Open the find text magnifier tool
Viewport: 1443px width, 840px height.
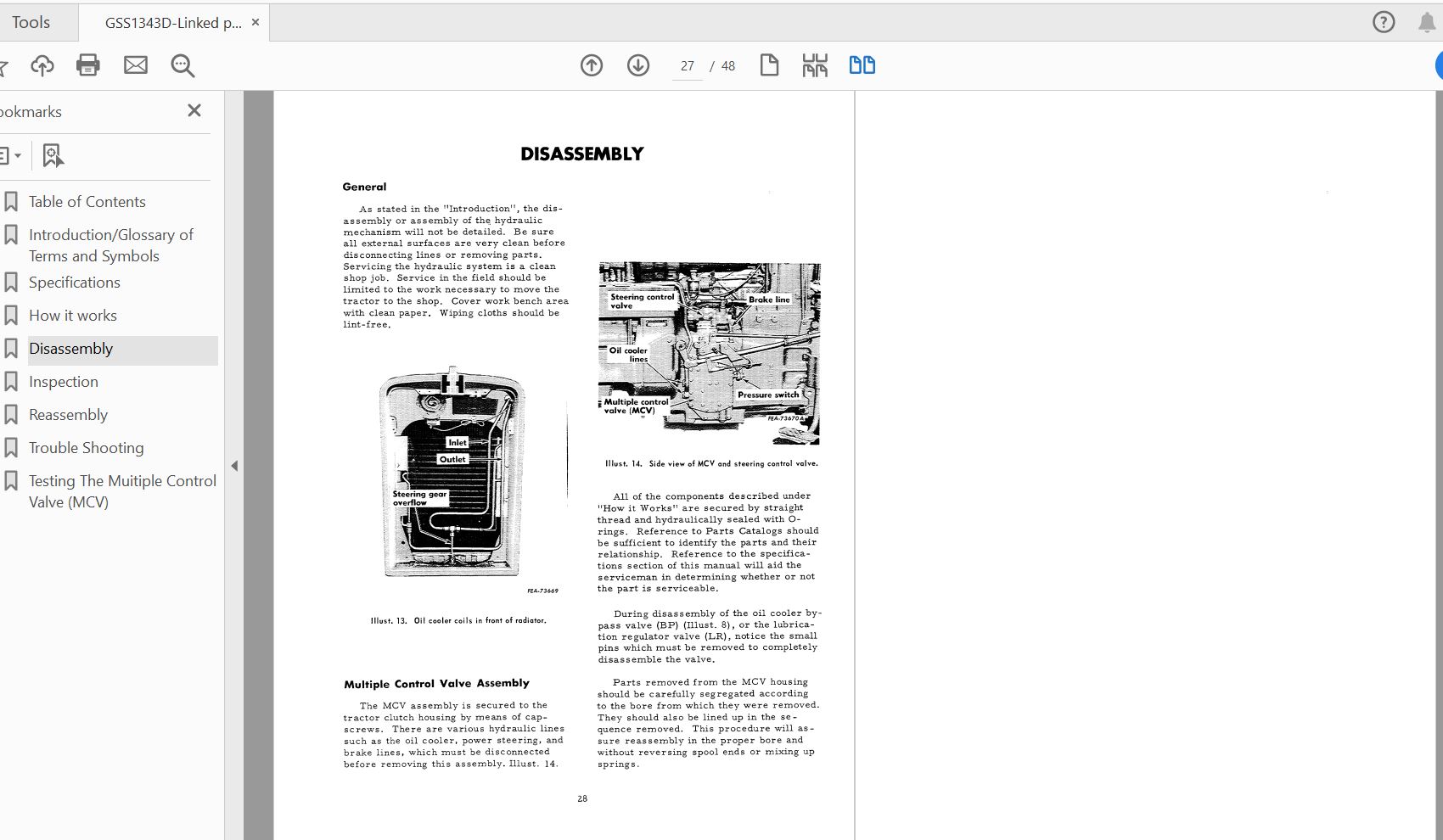pos(182,65)
